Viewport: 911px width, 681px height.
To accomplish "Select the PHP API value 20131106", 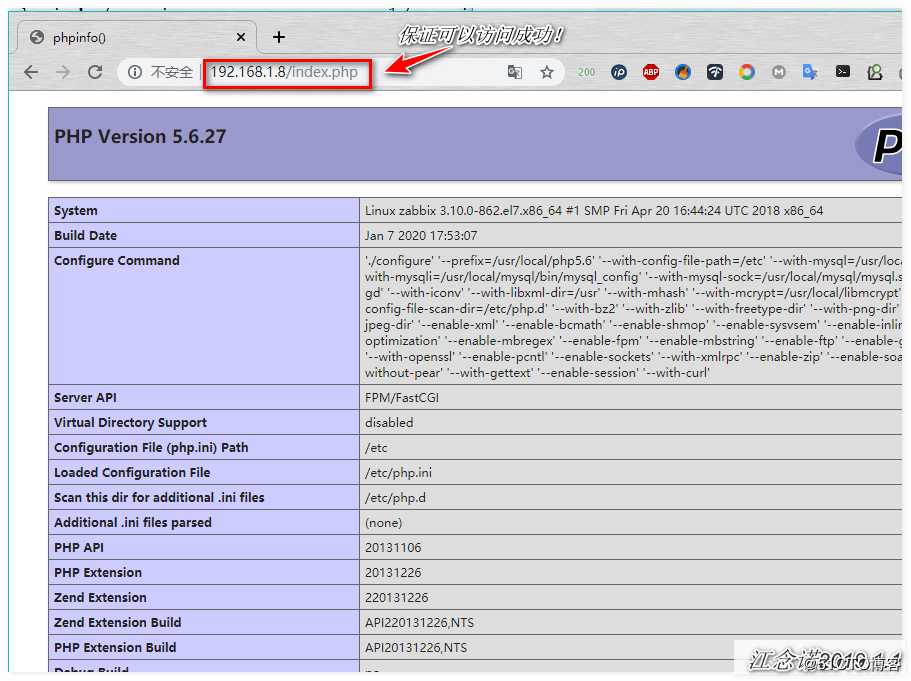I will click(393, 548).
